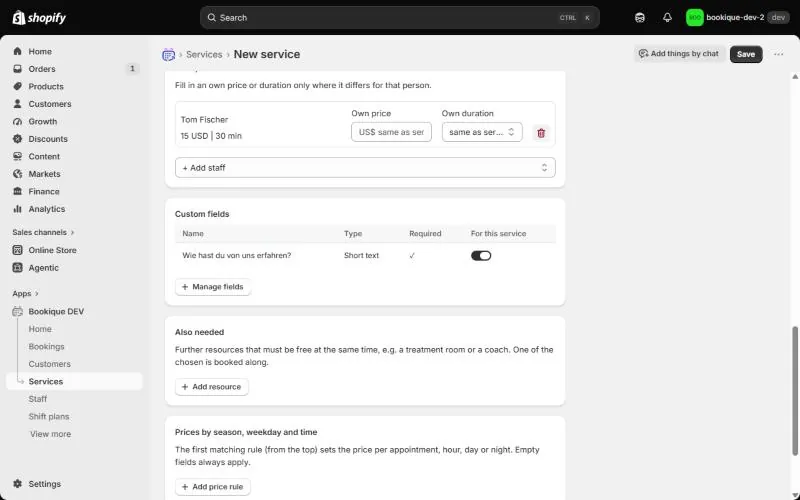800x500 pixels.
Task: Click the 'Short text' type cell
Action: click(361, 256)
